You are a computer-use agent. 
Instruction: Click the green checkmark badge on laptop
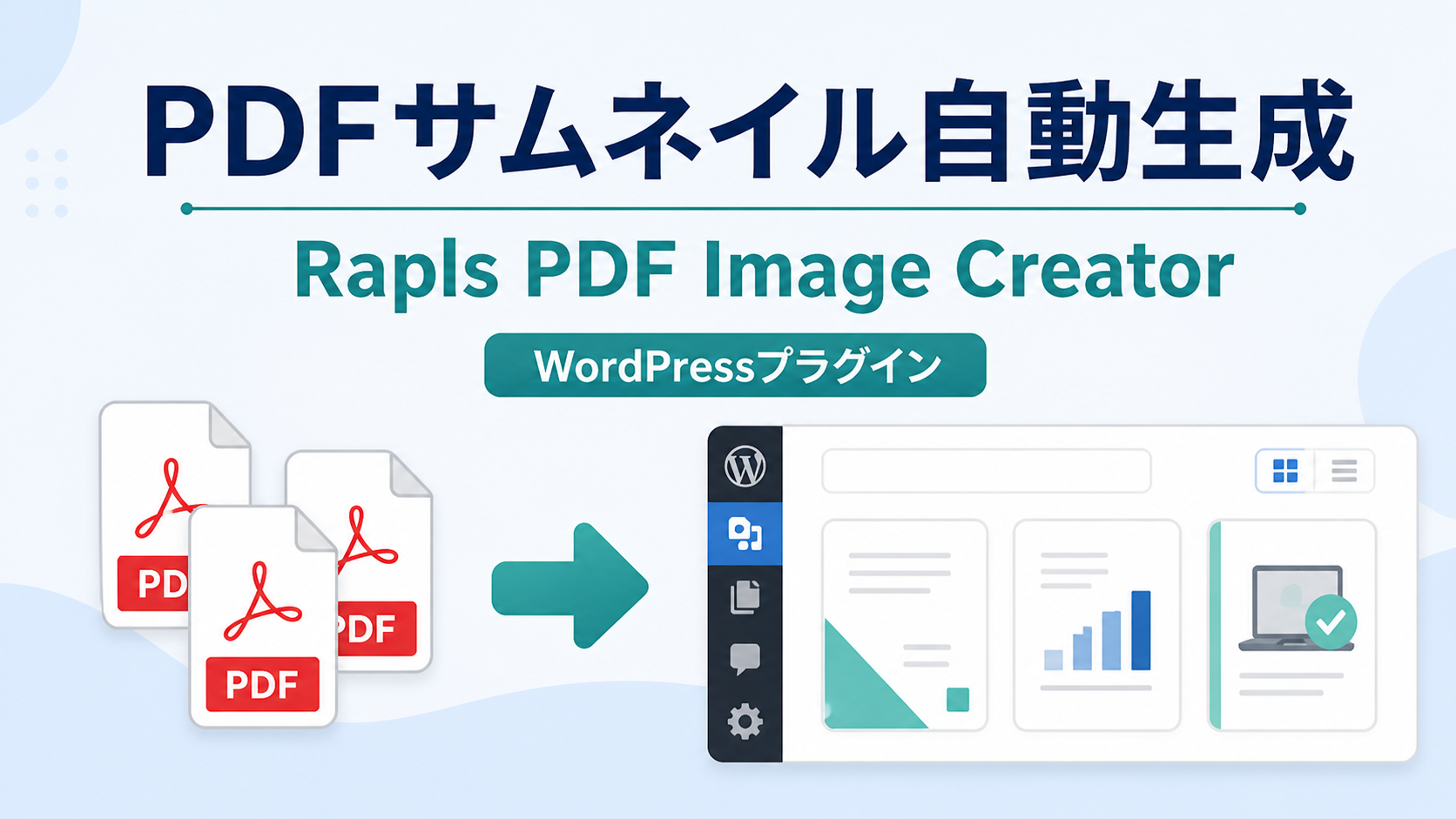(1331, 621)
